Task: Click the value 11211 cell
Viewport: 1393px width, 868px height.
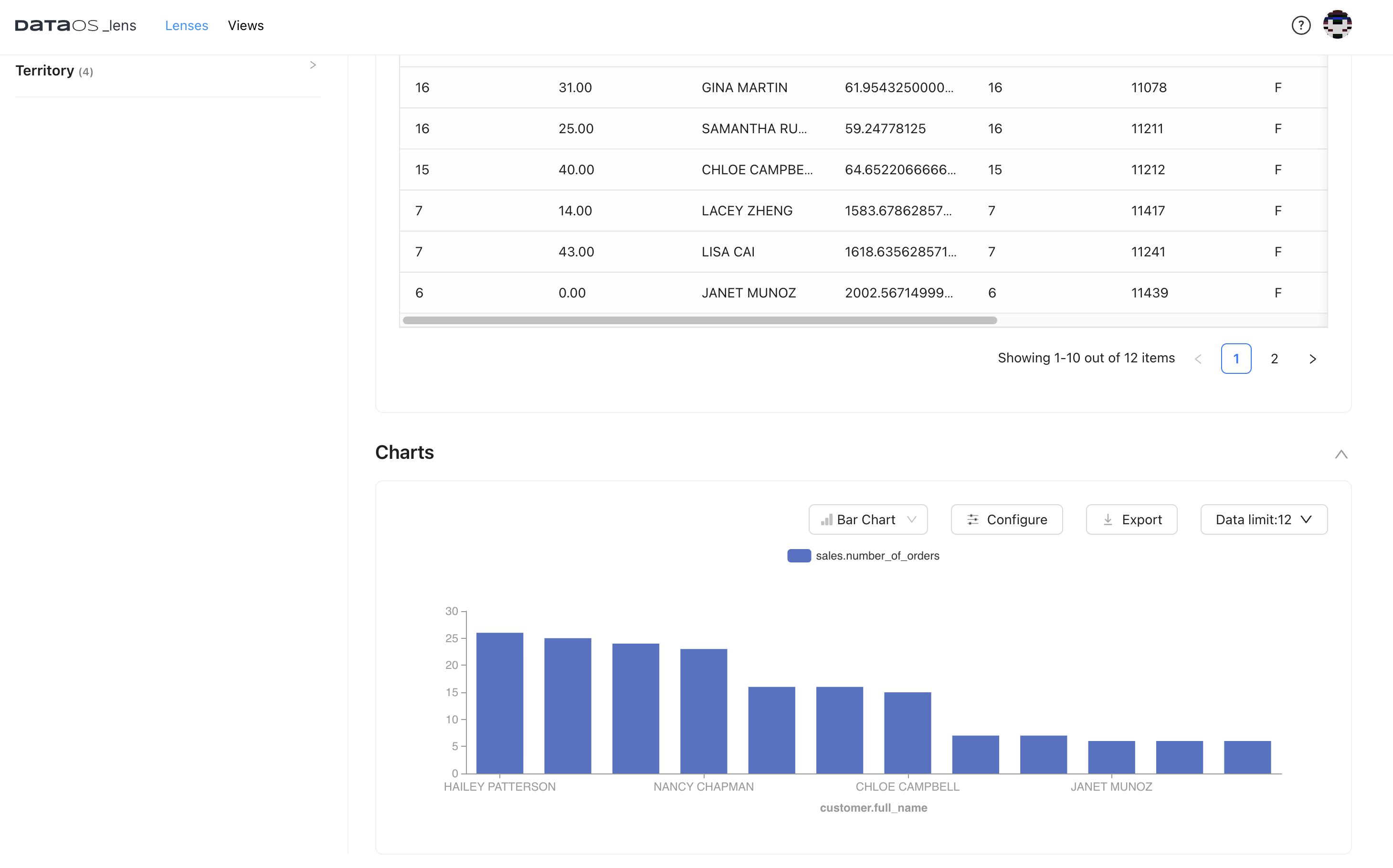Action: coord(1147,128)
